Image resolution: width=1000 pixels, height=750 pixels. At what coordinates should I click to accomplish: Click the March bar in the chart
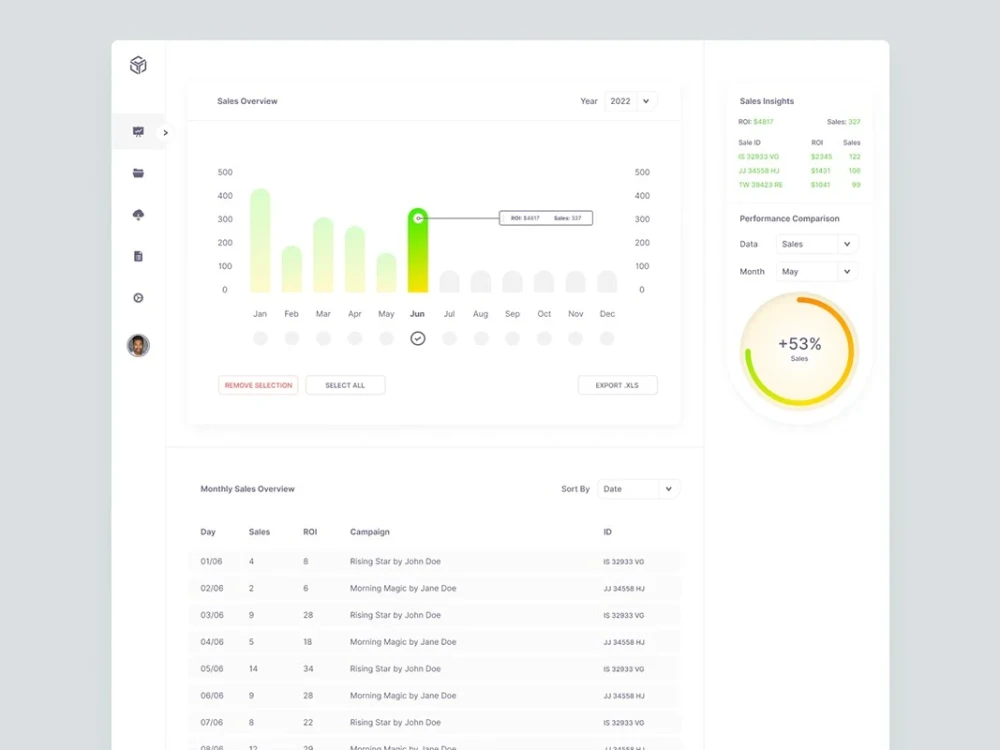323,255
